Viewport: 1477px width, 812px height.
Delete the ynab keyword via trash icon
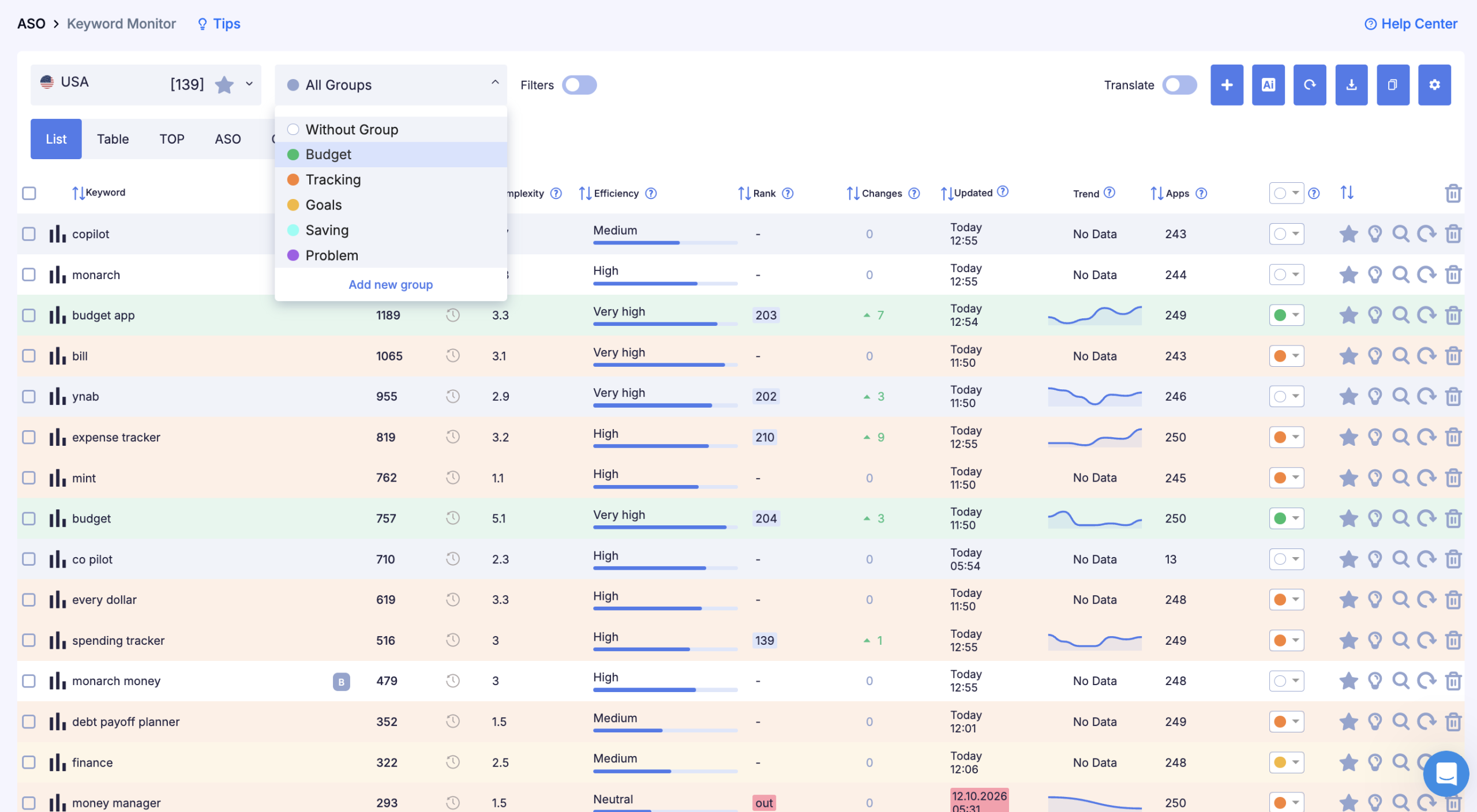point(1453,397)
